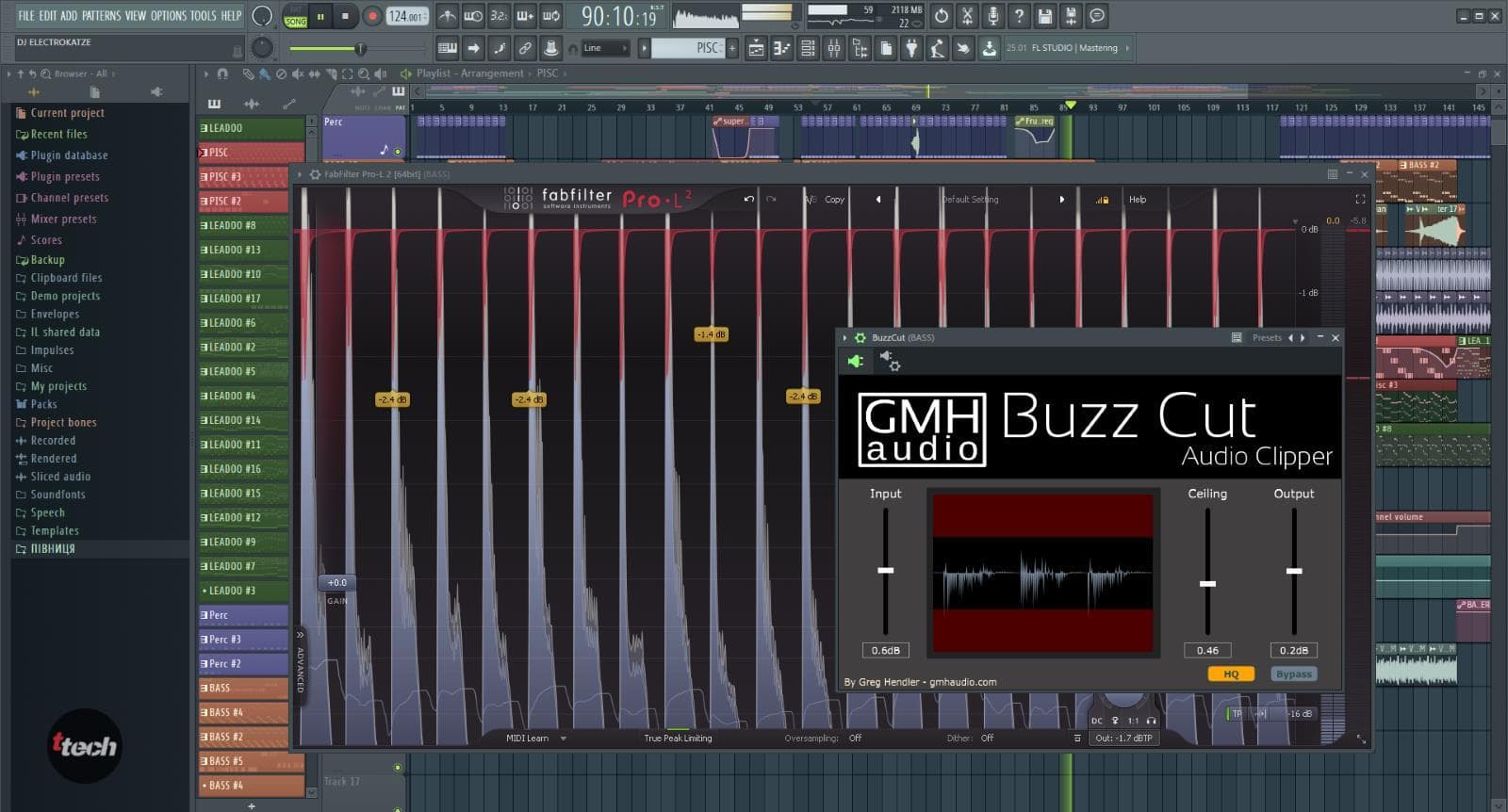Open the microphone recording icon
Viewport: 1508px width, 812px height.
pos(992,16)
